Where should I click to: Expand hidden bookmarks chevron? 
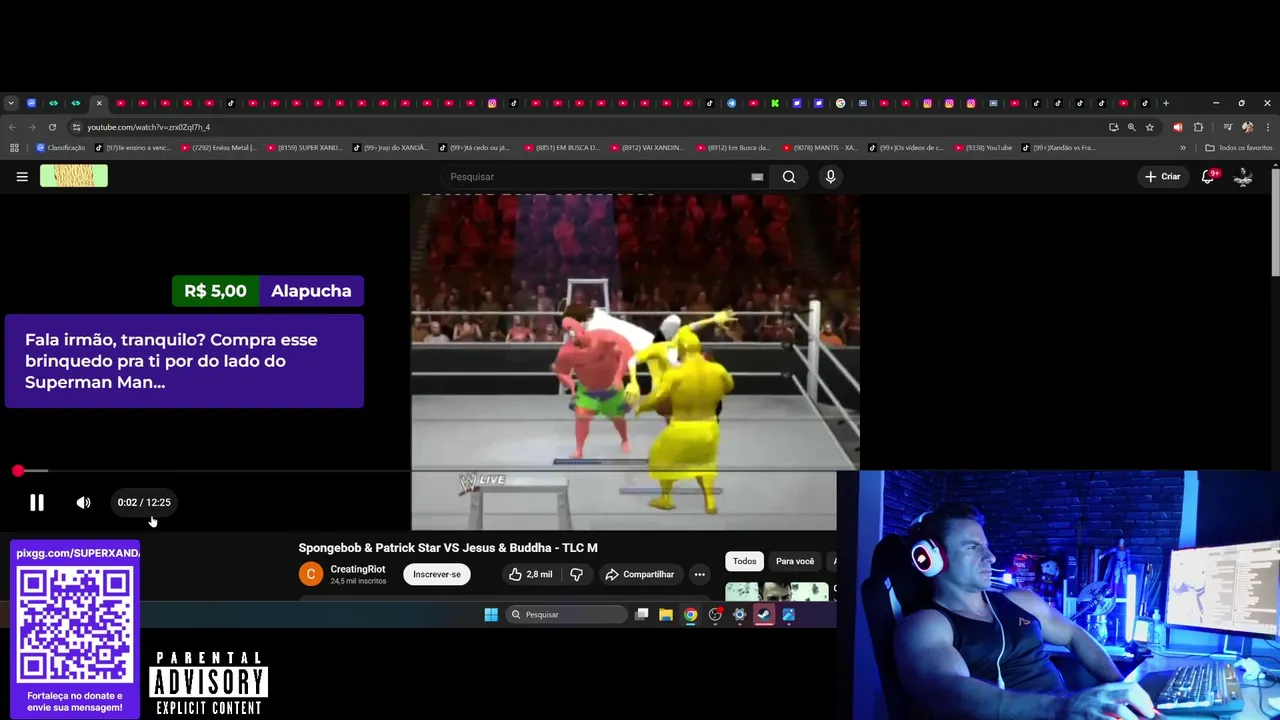pos(1183,148)
